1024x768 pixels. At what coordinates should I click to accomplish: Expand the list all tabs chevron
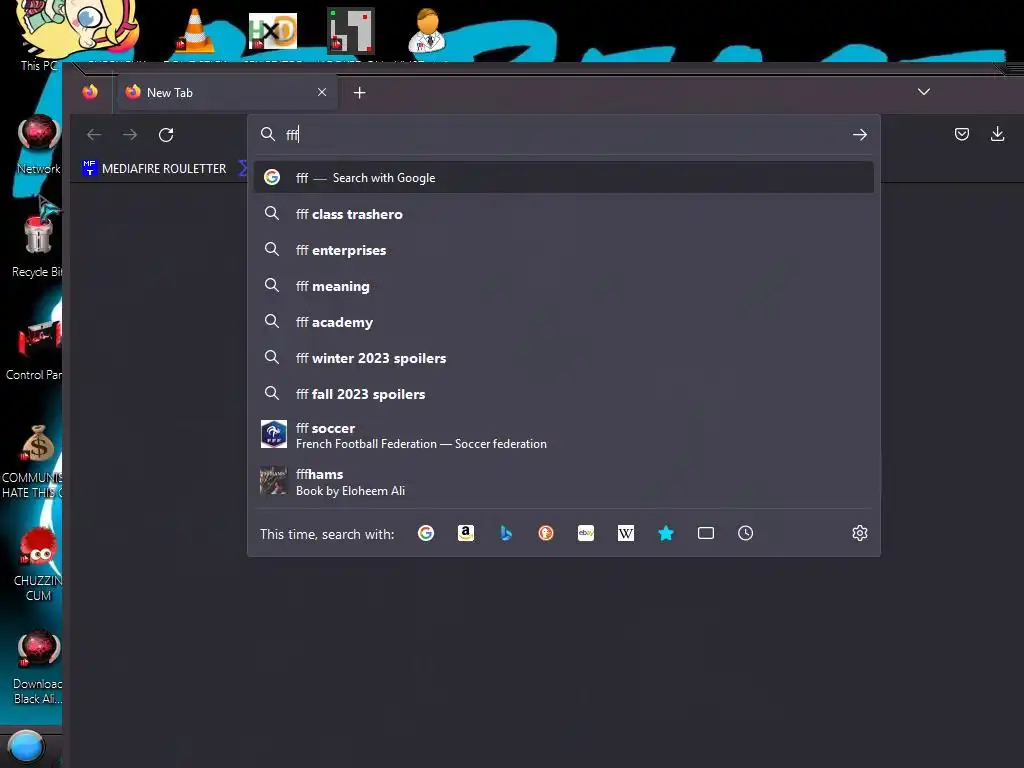[923, 92]
